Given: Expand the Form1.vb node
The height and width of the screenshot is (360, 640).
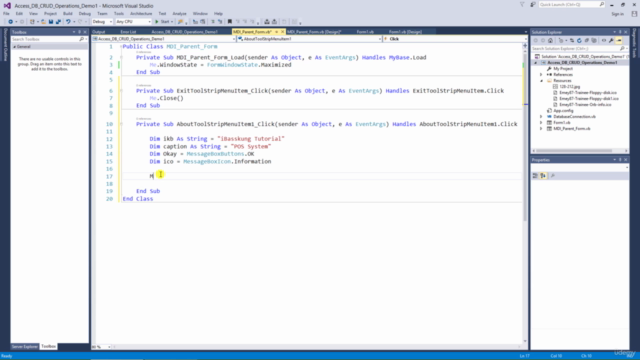Looking at the screenshot, I should pos(541,122).
